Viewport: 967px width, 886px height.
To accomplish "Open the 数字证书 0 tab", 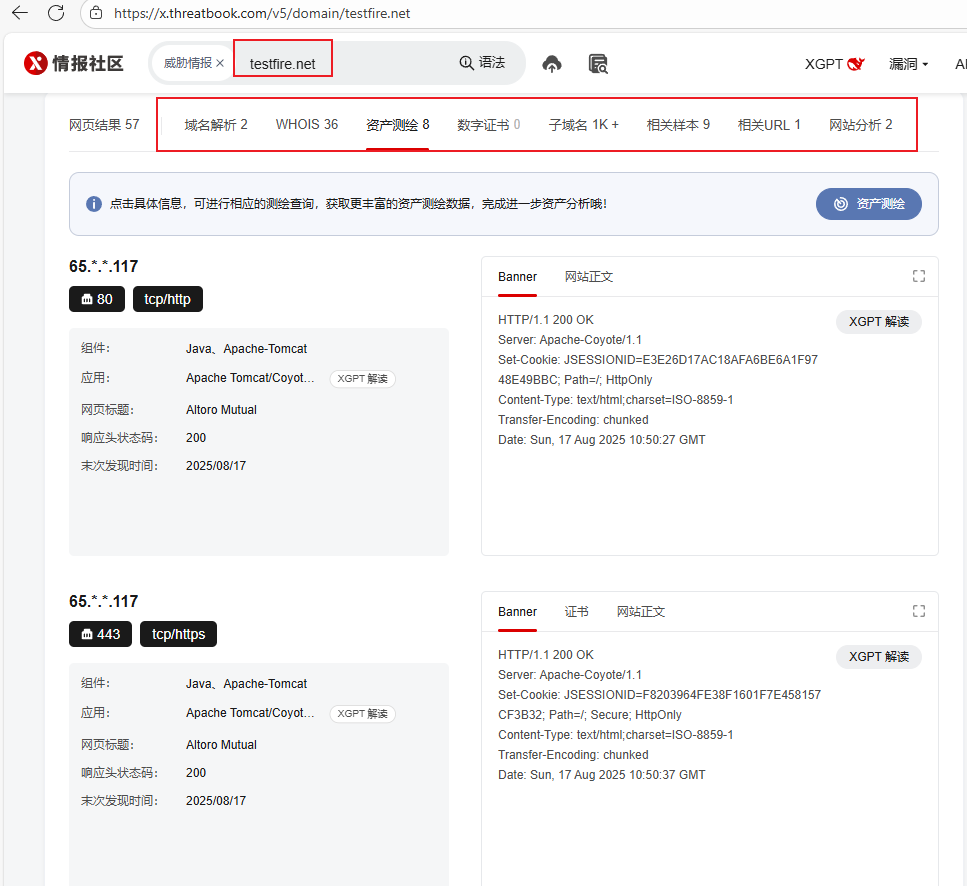I will [488, 125].
